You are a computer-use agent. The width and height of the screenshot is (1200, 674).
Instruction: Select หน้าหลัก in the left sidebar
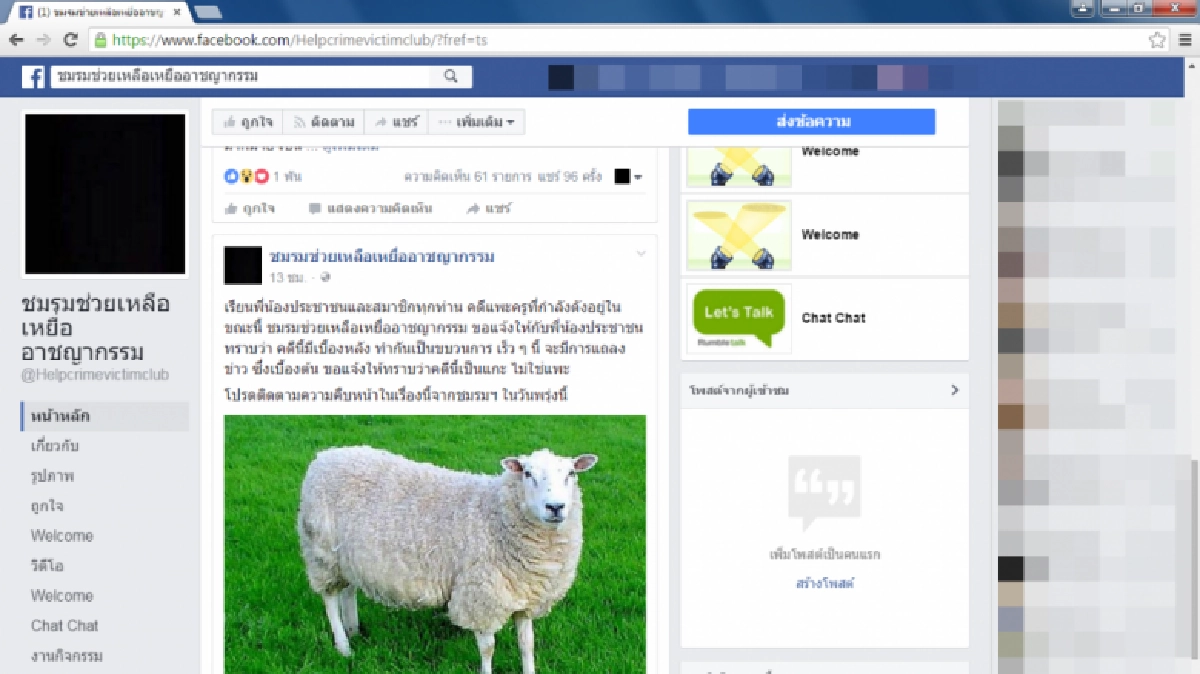[x=104, y=416]
